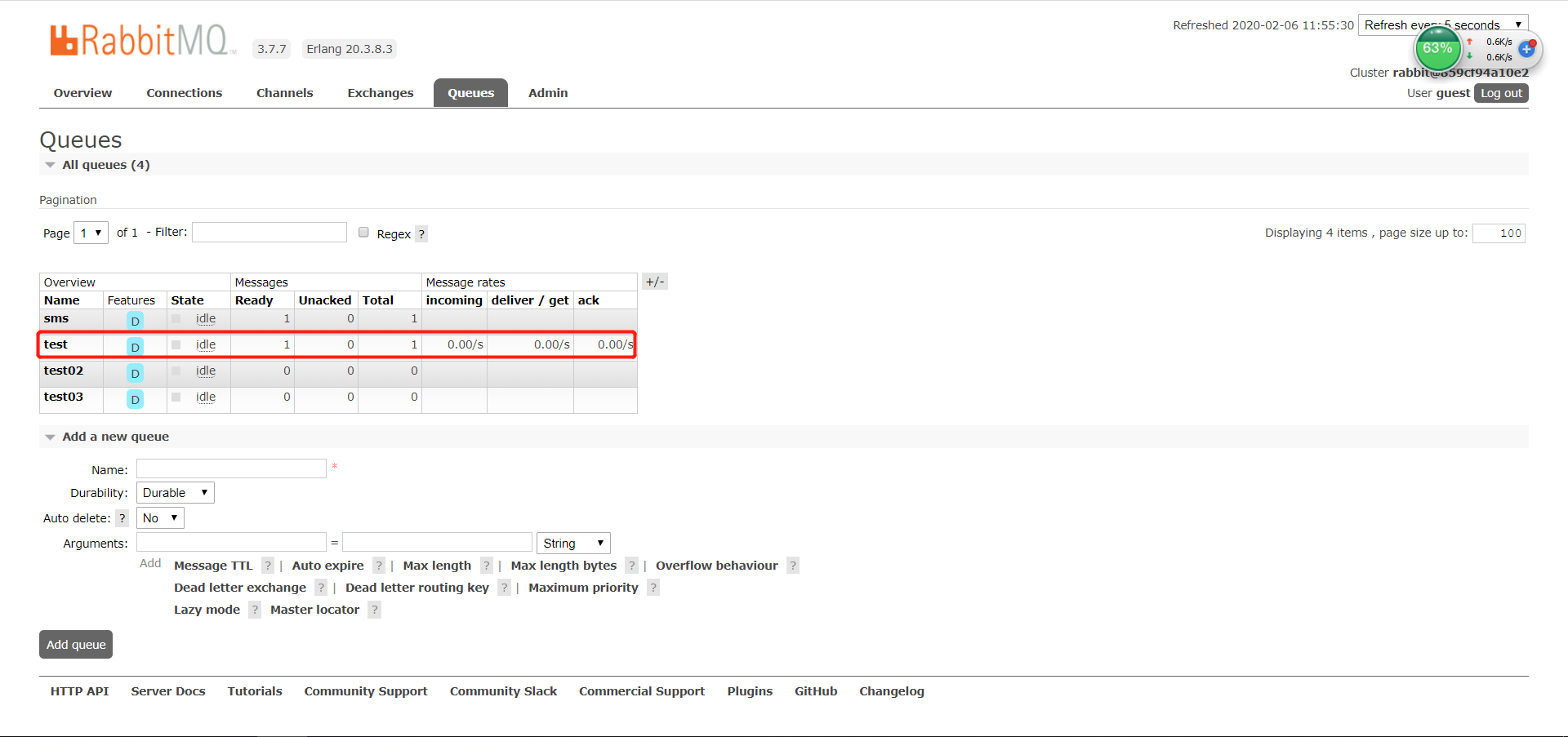
Task: Click the GitHub footer link
Action: pyautogui.click(x=816, y=691)
